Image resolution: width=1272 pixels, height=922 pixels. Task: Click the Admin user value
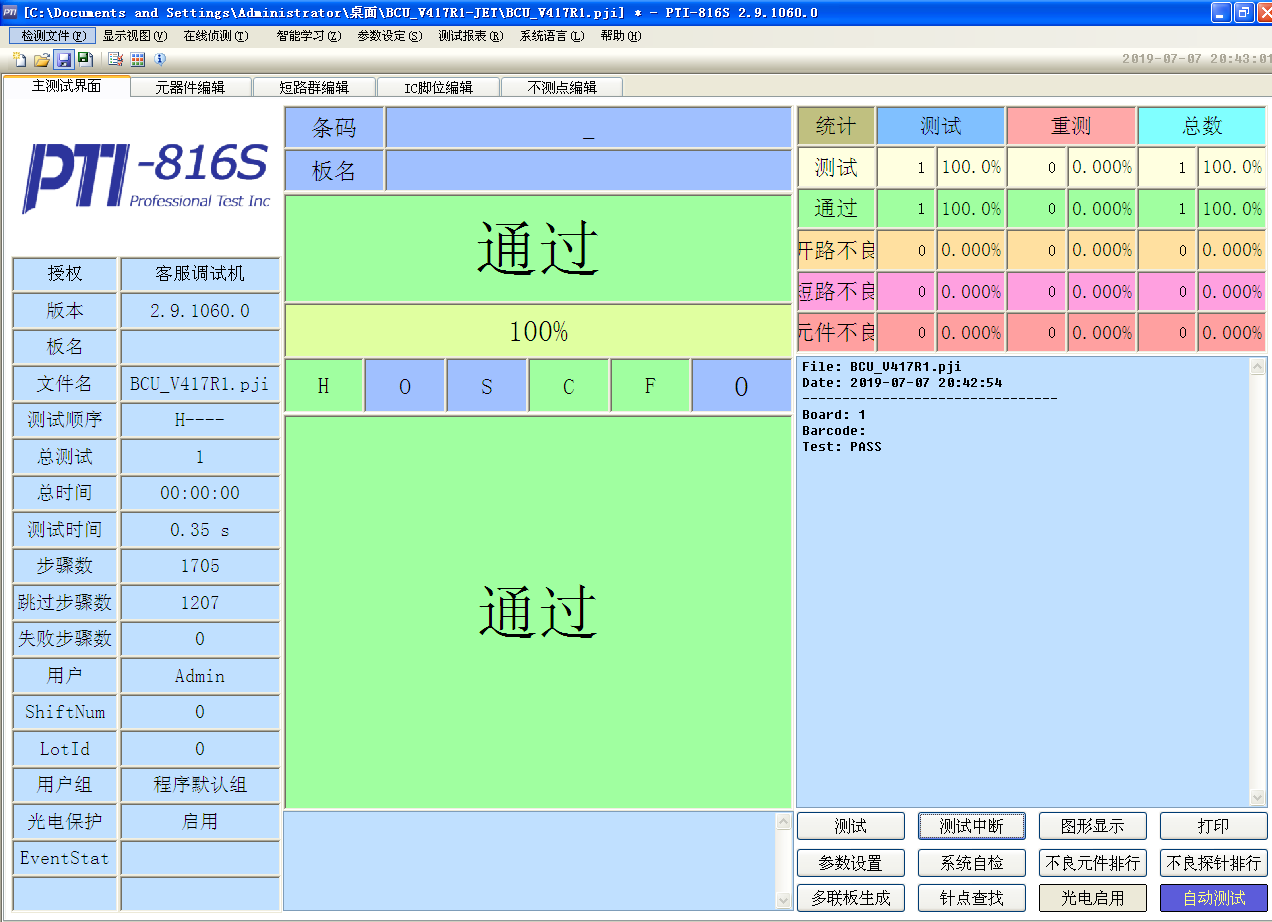[200, 676]
